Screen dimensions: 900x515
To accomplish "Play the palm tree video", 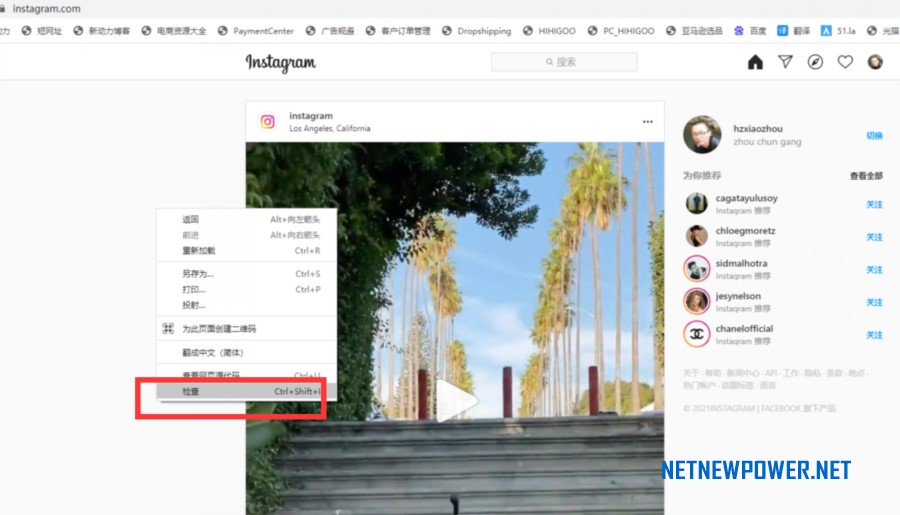I will click(x=455, y=401).
